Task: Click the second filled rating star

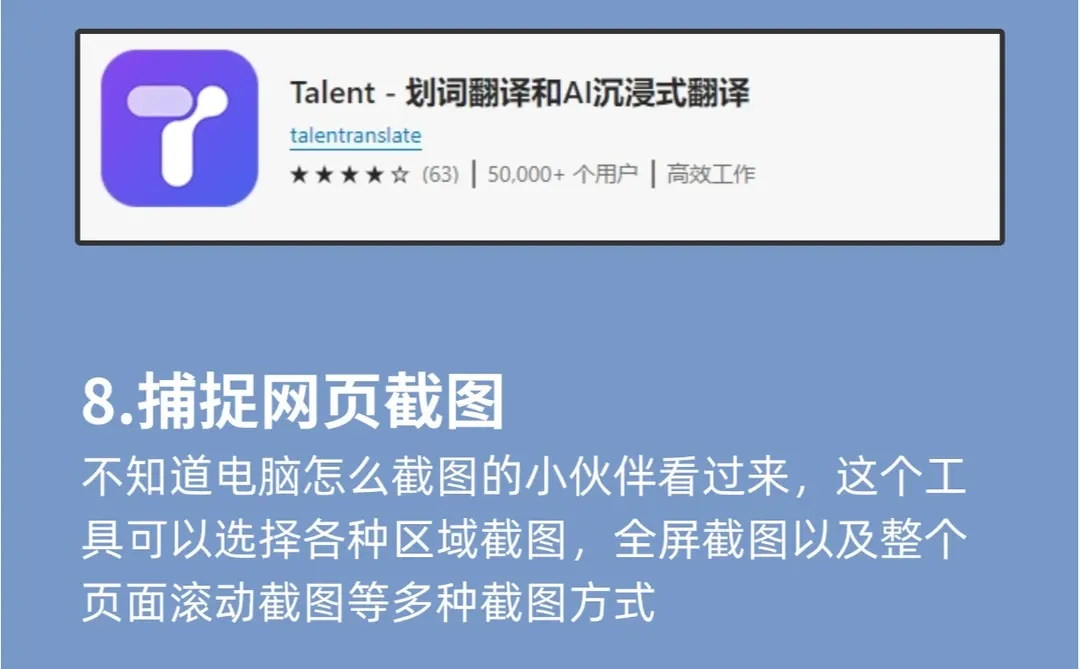Action: point(324,174)
